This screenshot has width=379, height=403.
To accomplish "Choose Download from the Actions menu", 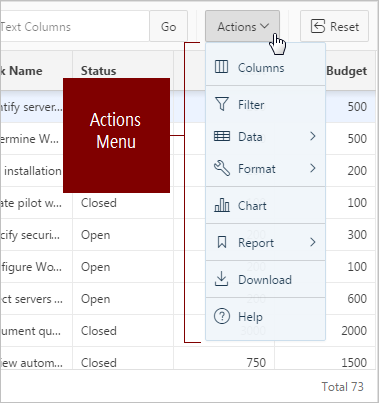I will point(265,279).
